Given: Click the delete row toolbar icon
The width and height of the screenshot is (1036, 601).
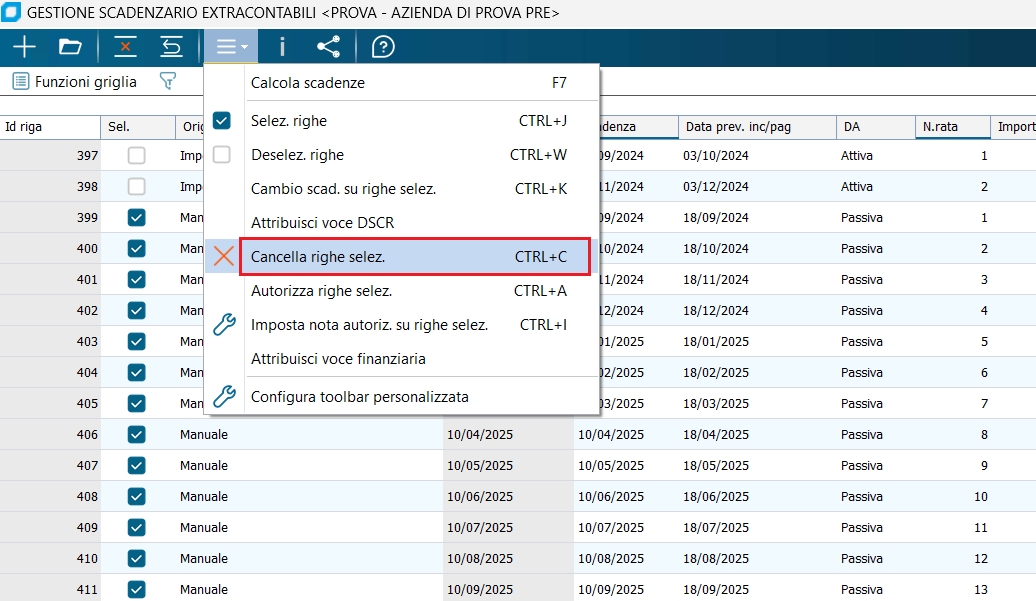Looking at the screenshot, I should tap(126, 47).
